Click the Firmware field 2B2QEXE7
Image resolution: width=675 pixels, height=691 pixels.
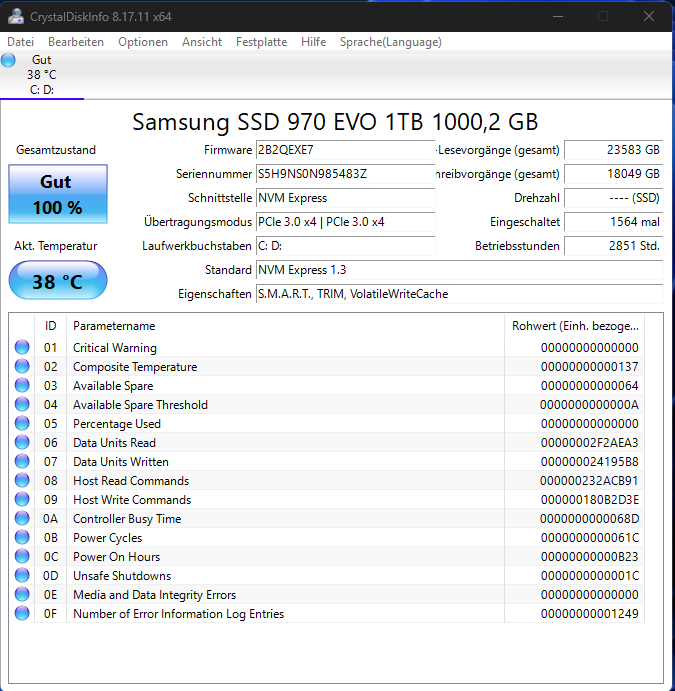(x=345, y=150)
